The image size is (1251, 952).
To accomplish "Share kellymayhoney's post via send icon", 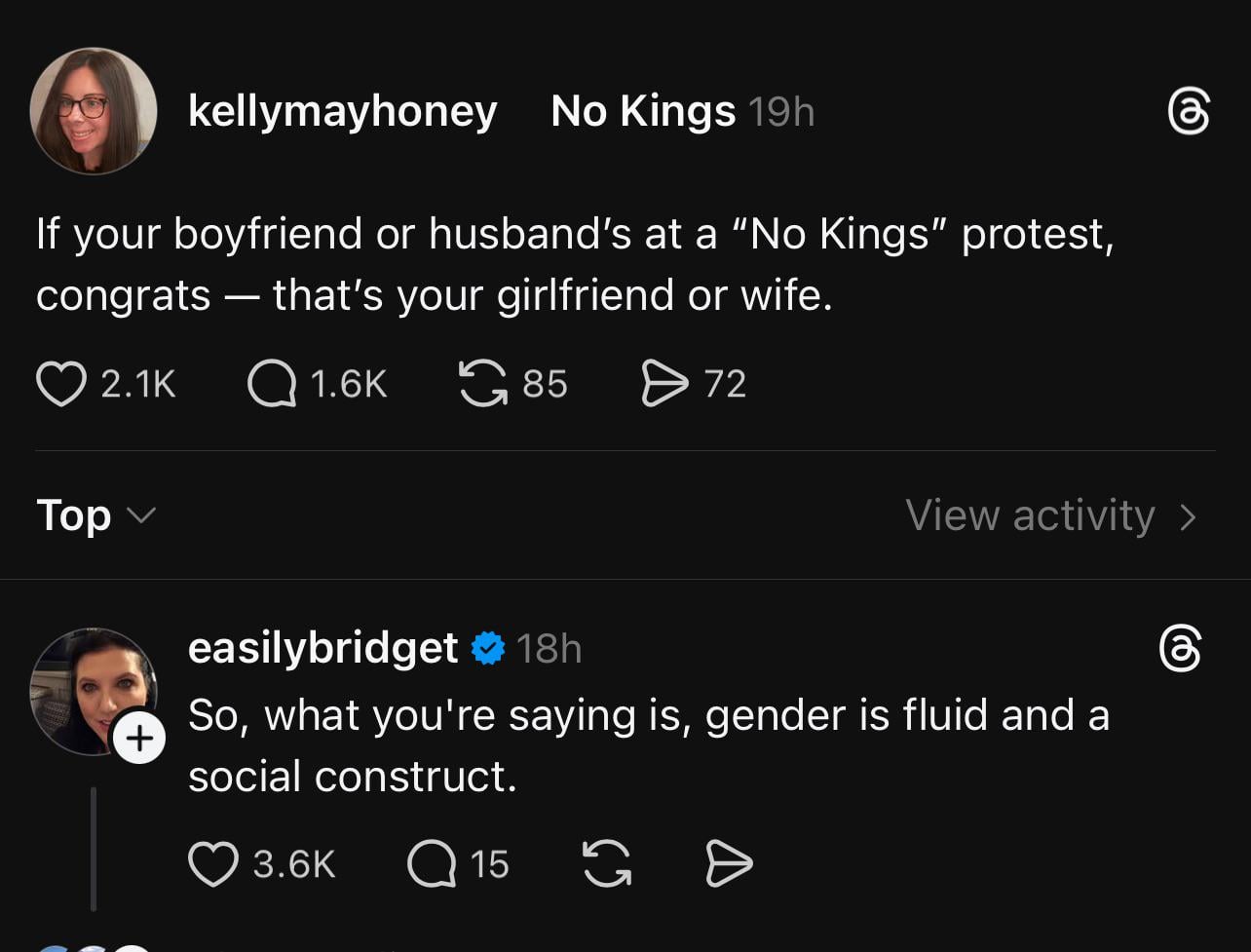I will [663, 384].
